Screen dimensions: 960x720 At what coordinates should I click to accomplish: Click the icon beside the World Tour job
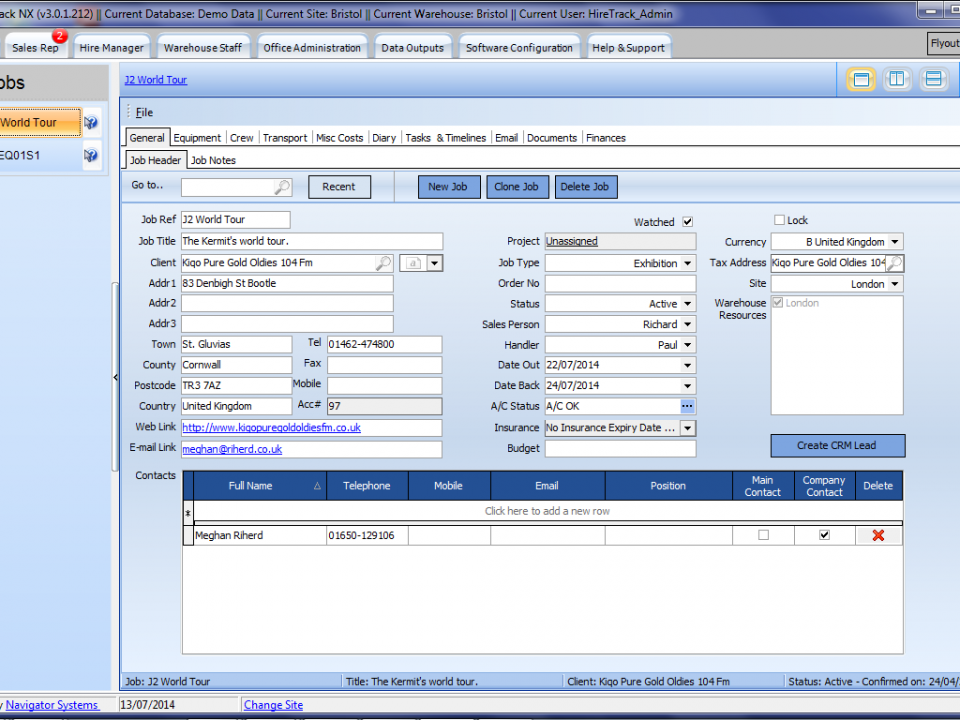tap(91, 123)
